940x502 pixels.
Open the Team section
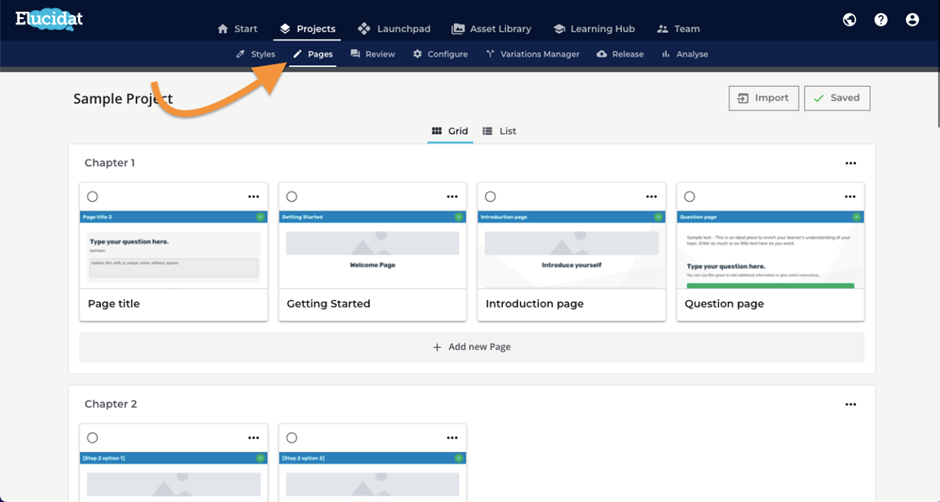[678, 29]
